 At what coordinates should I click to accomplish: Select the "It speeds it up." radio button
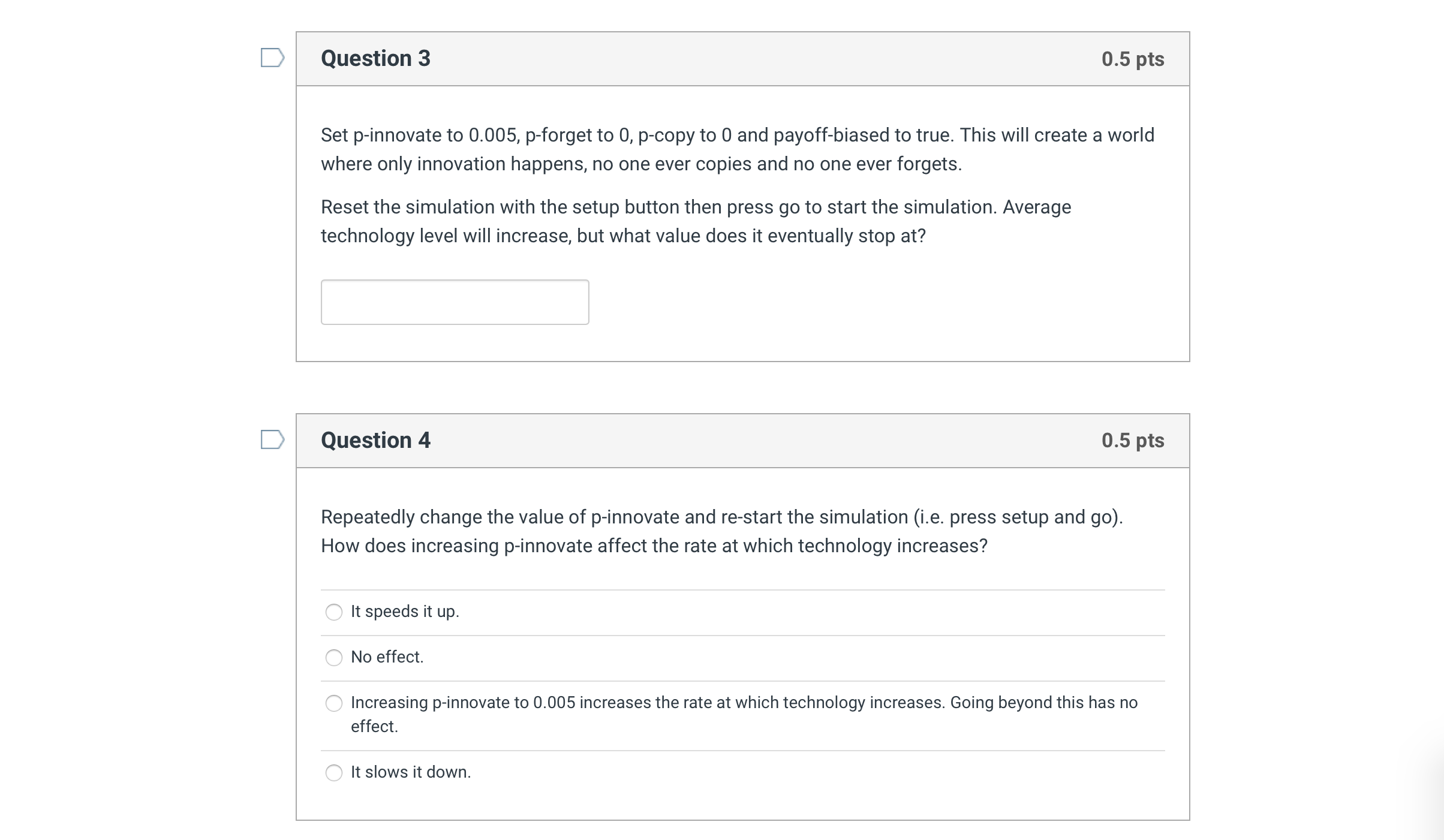[334, 612]
